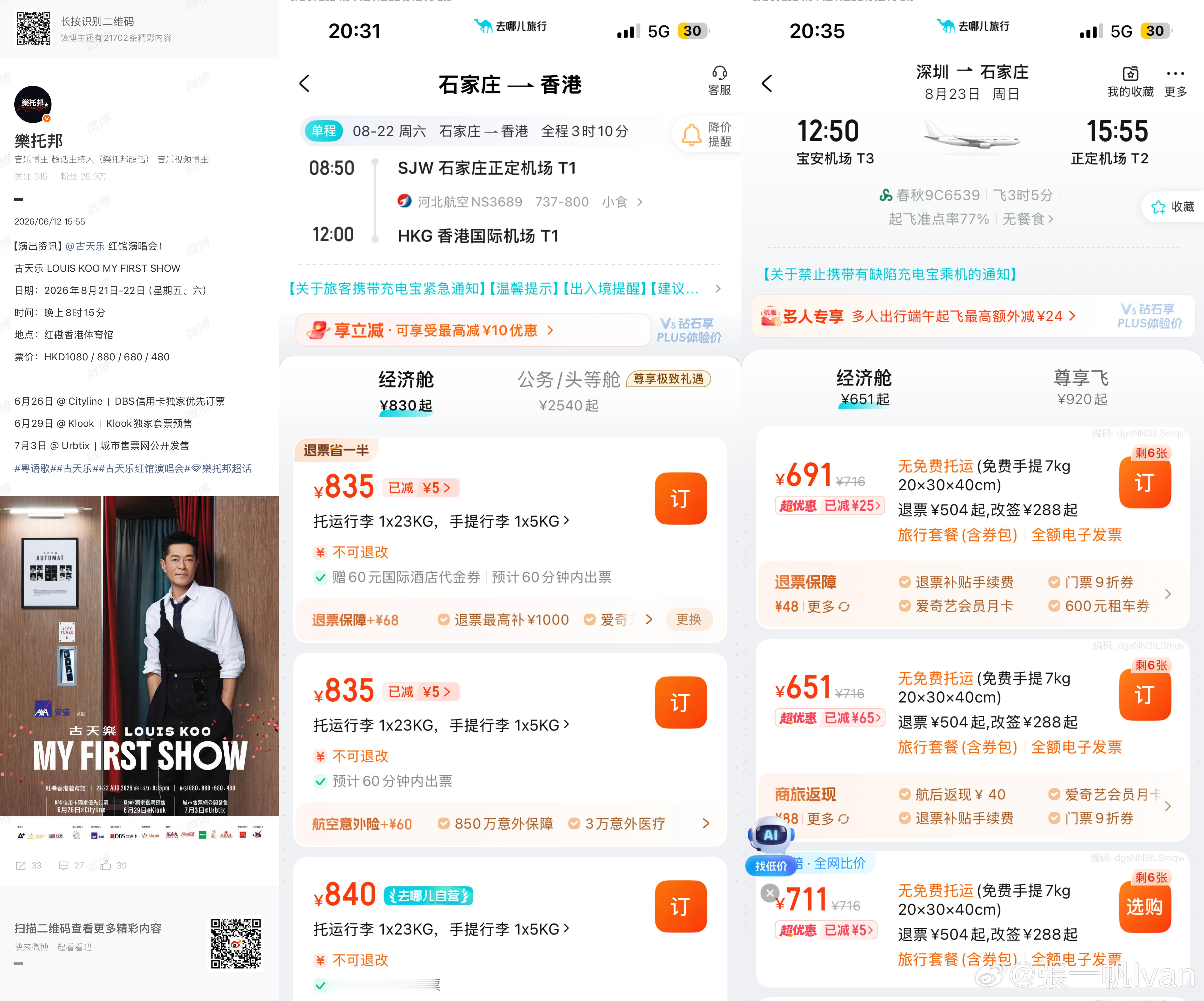Open 全网比价 link
Screen dimensions: 1204x1001
pyautogui.click(x=840, y=863)
